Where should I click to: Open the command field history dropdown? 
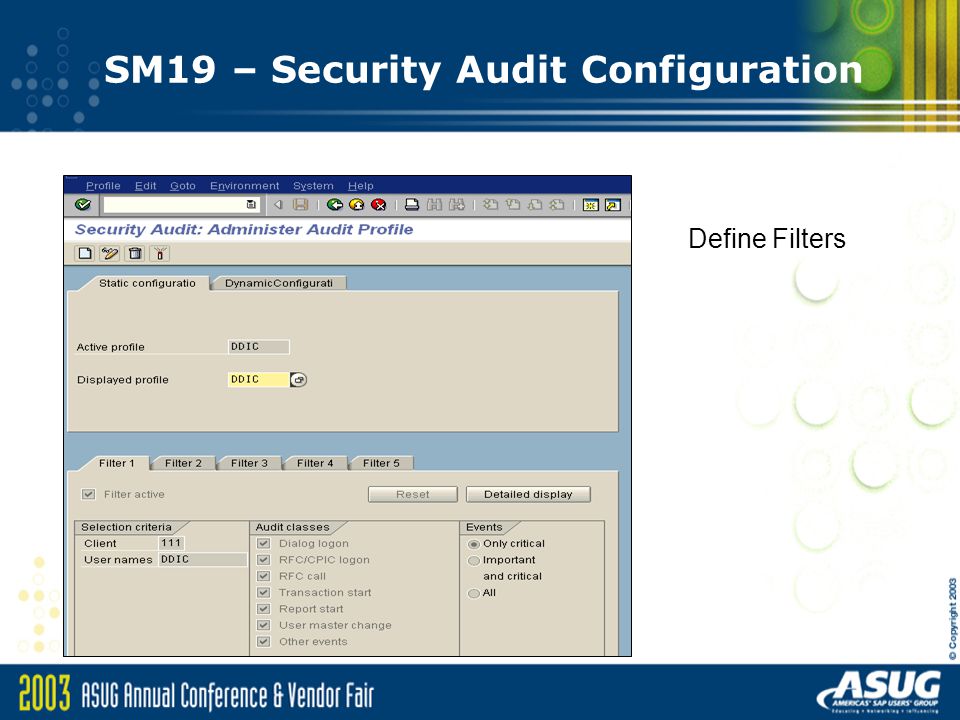click(x=251, y=204)
